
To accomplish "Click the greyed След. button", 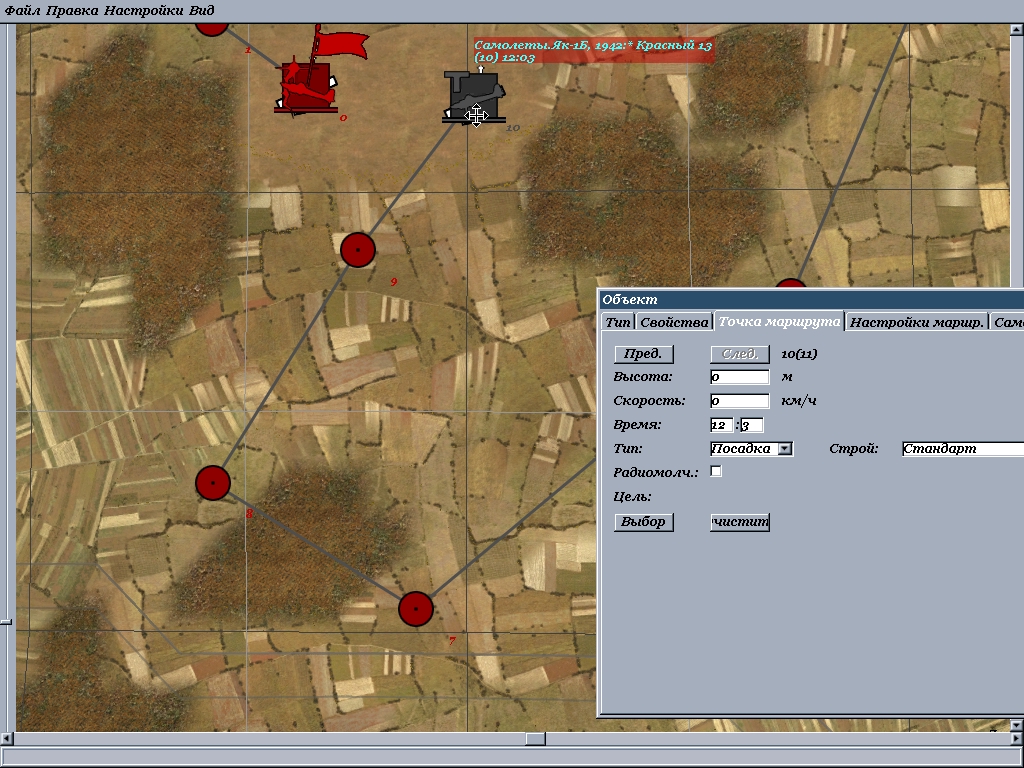I will coord(739,354).
